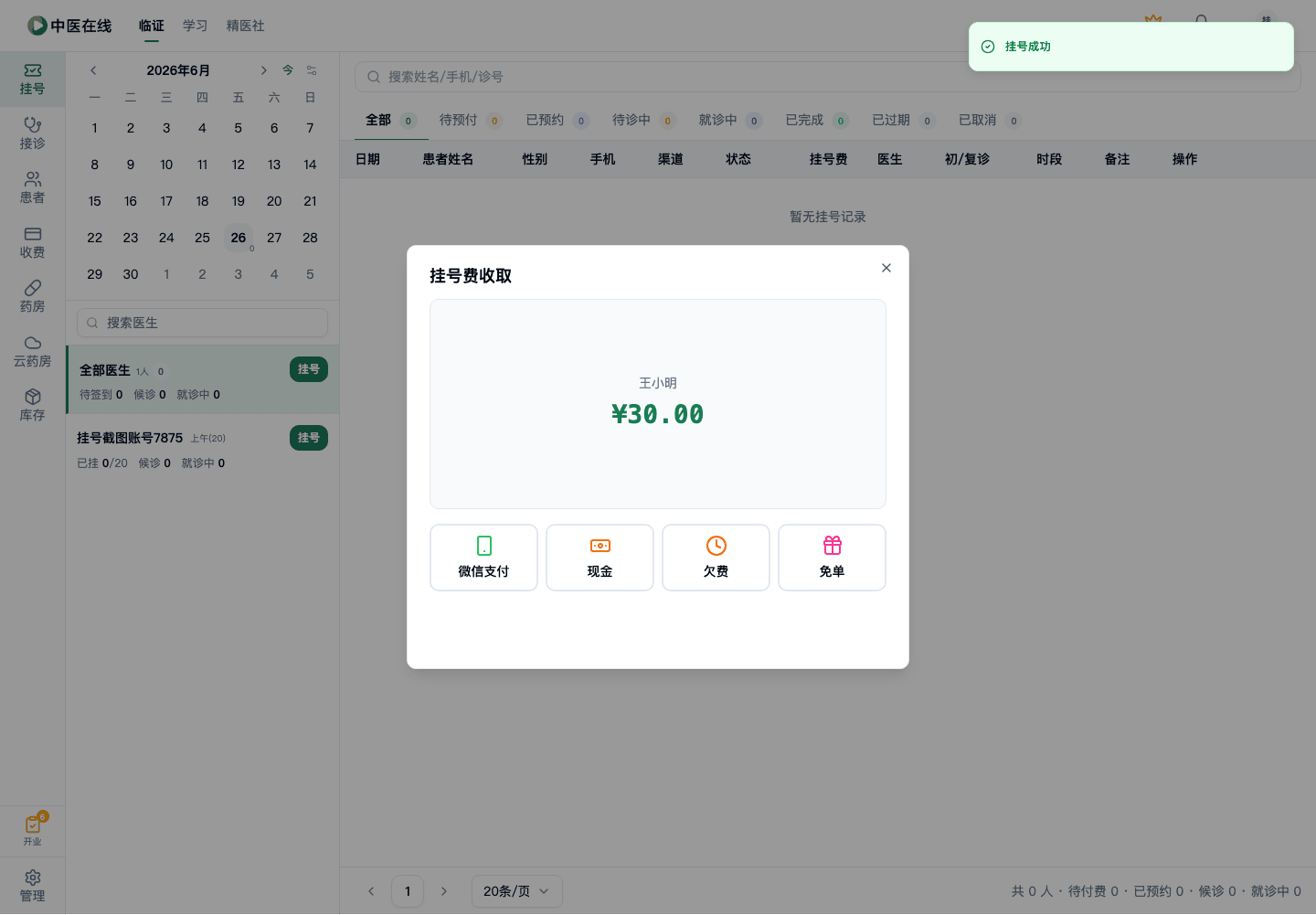Open the 药房 pharmacy sidebar section
This screenshot has height=915, width=1316.
[x=32, y=297]
